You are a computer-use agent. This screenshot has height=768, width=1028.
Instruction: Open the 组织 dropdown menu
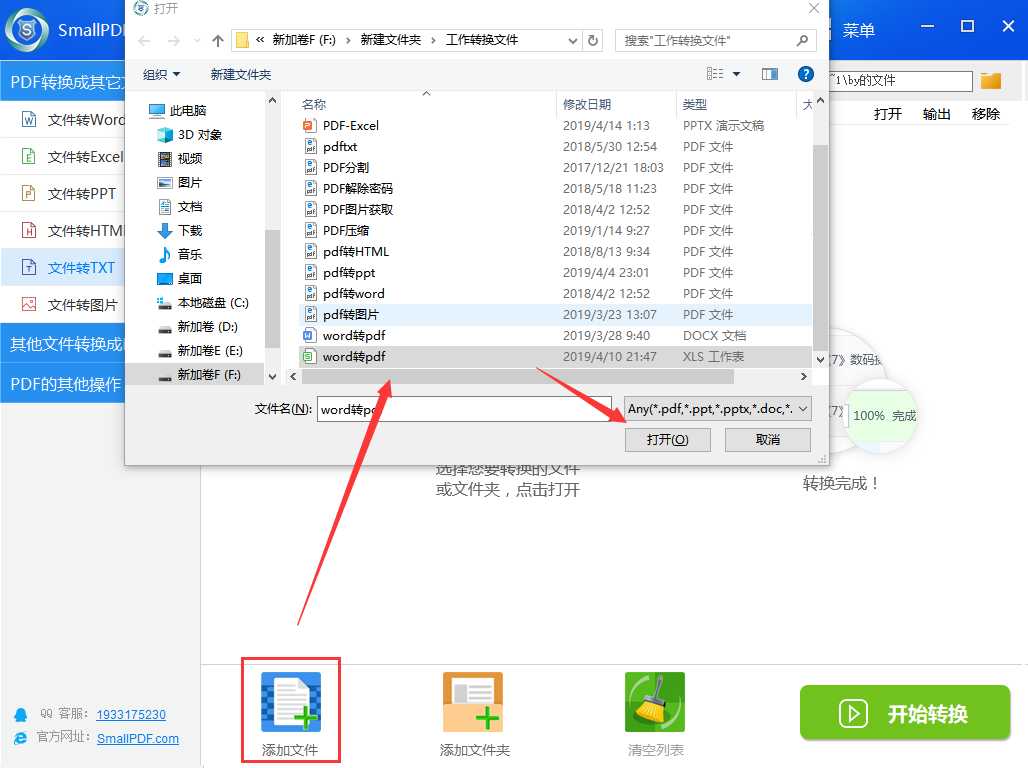click(161, 74)
